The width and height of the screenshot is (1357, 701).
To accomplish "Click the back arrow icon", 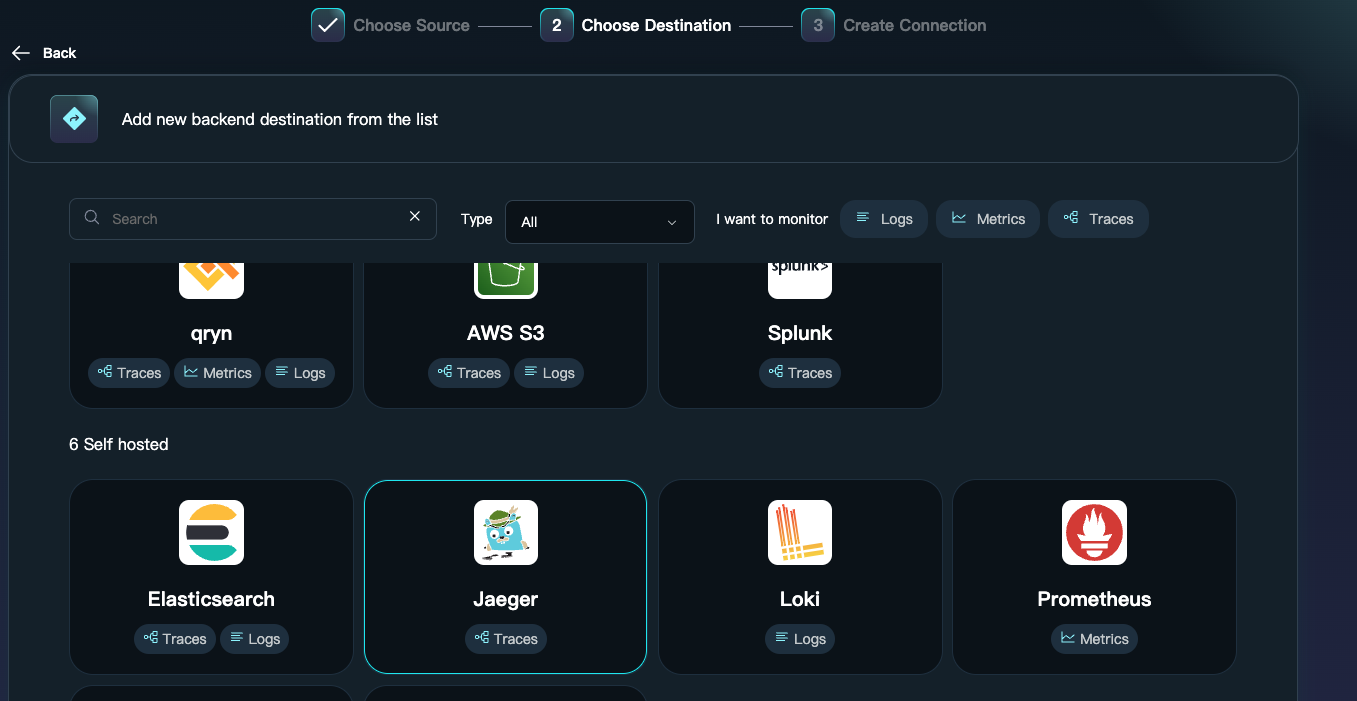I will coord(21,53).
